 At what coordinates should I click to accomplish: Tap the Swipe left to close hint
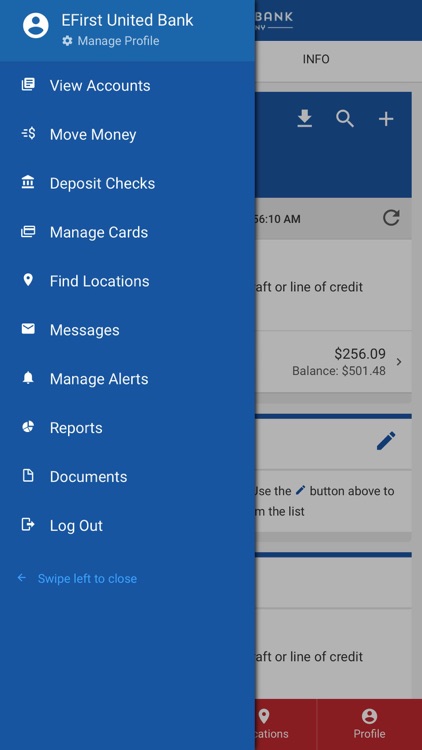click(x=87, y=579)
